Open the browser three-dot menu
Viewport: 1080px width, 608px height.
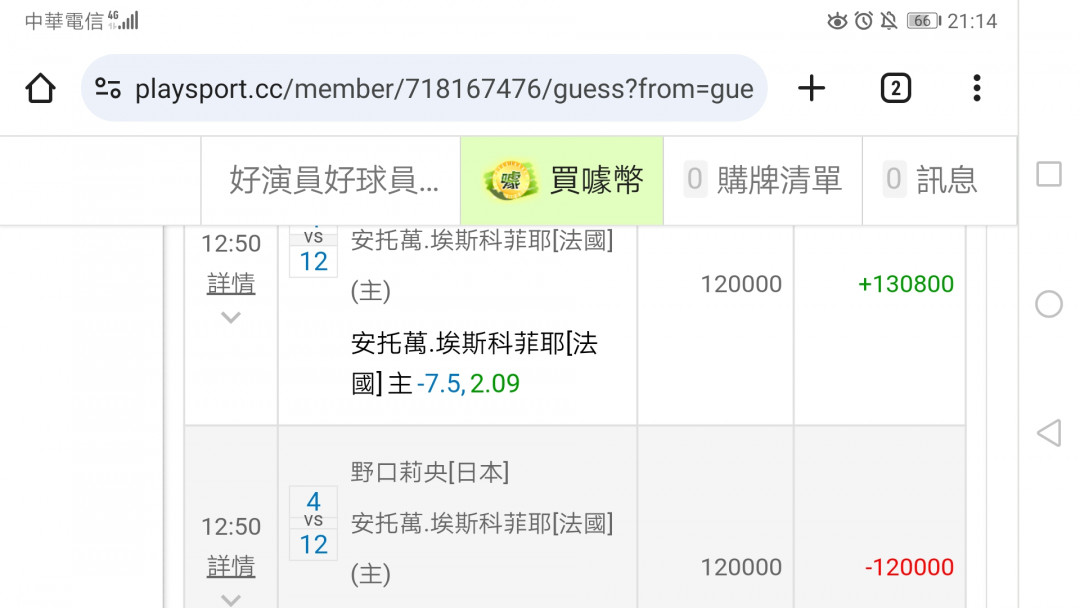(977, 88)
